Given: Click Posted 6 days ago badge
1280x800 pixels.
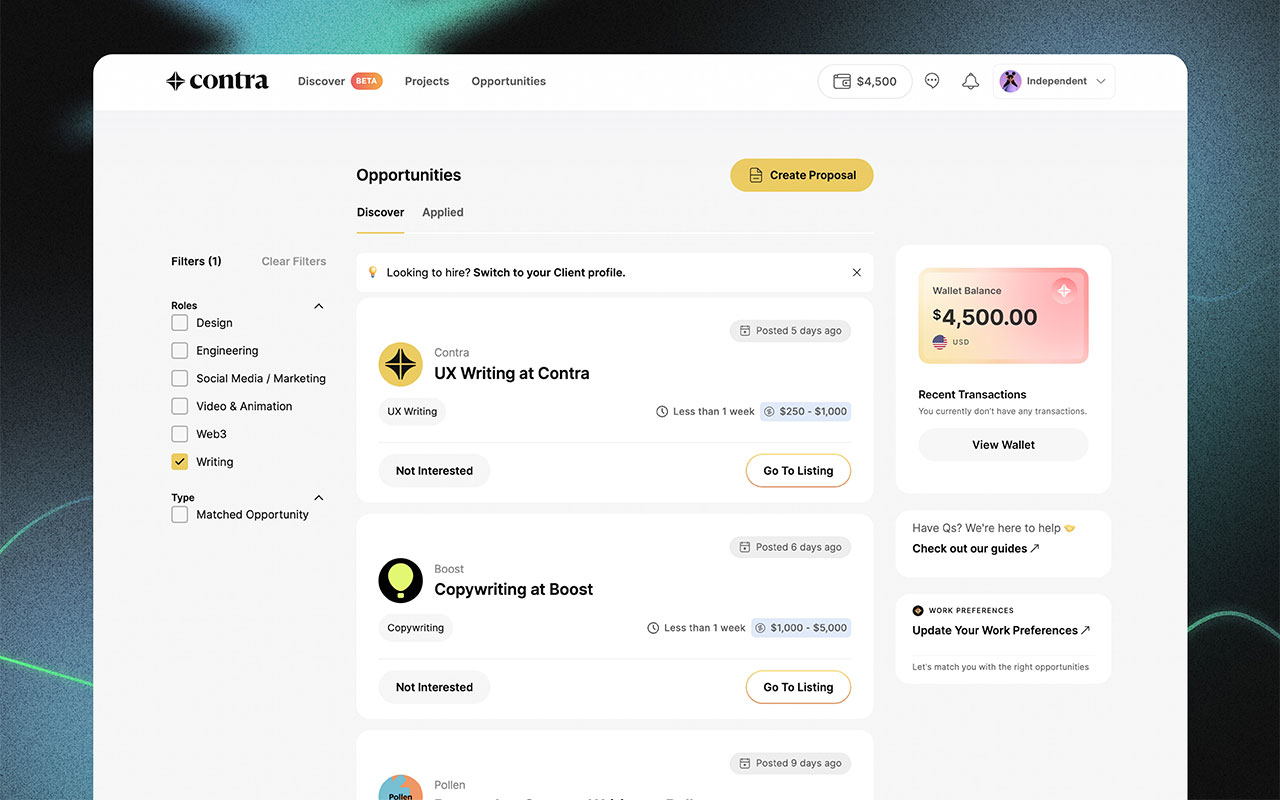Looking at the screenshot, I should click(790, 547).
